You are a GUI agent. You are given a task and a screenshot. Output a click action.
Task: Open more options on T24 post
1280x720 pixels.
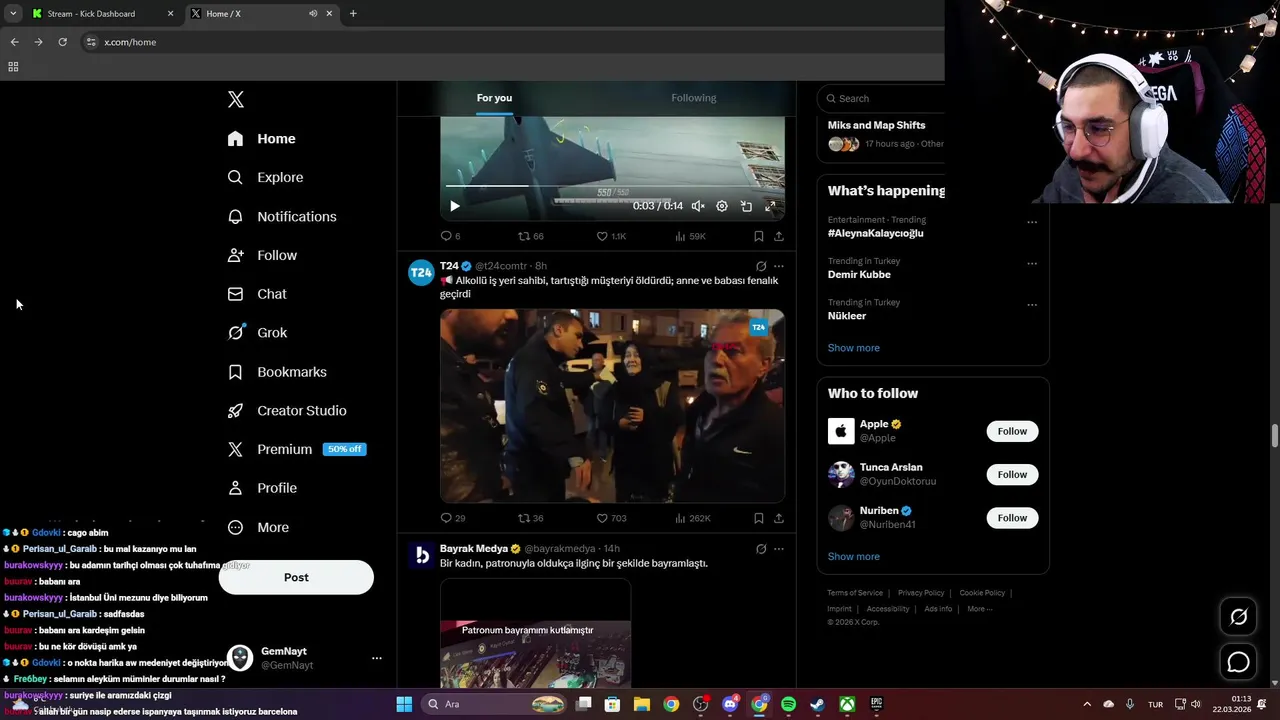779,266
